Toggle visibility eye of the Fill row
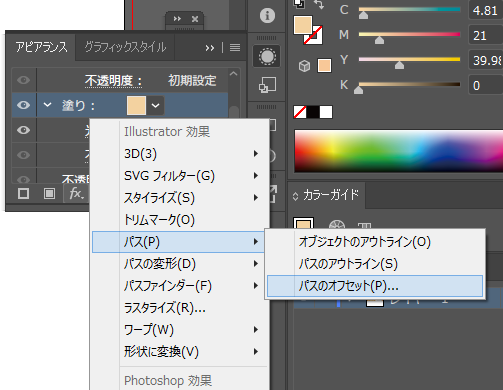 tap(23, 105)
